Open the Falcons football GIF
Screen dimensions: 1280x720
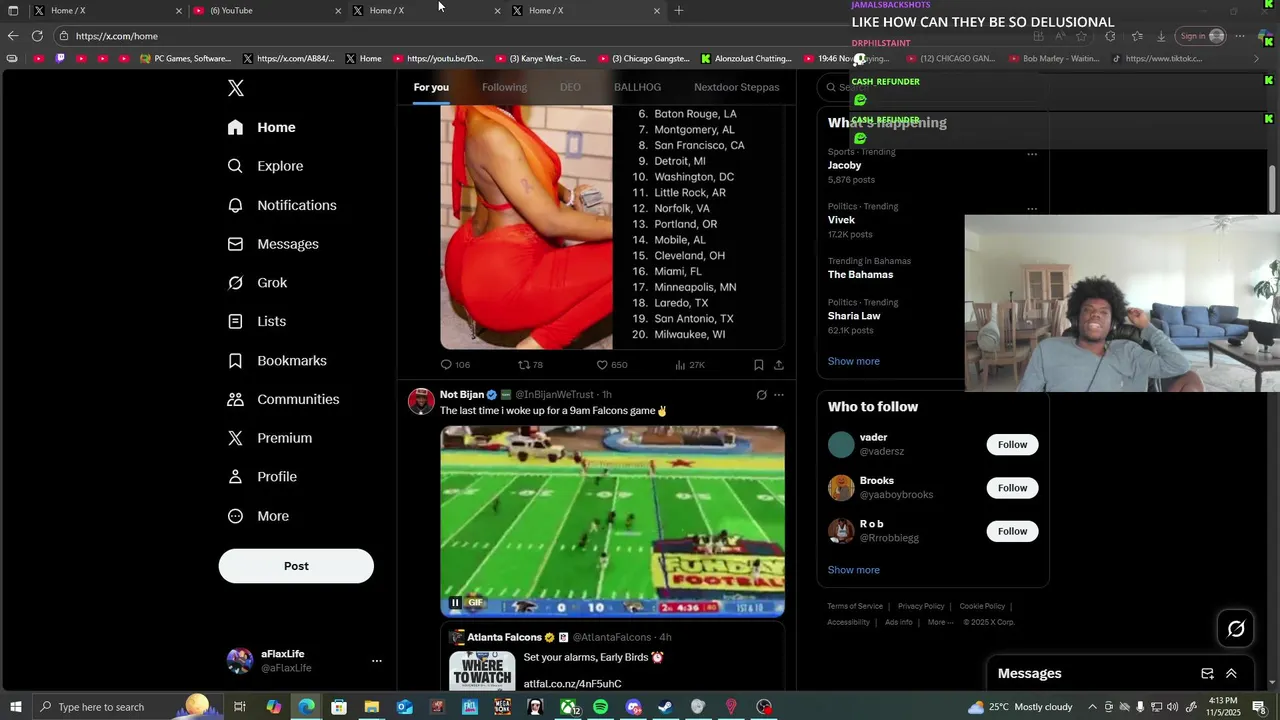pos(612,521)
